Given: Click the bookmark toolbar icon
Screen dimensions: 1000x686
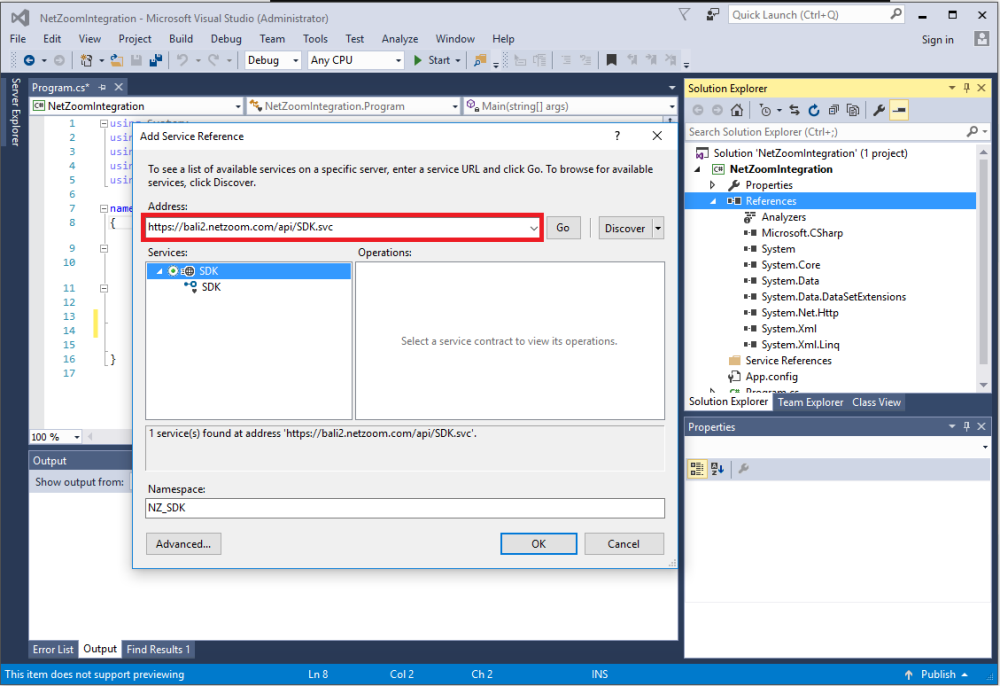Looking at the screenshot, I should 611,61.
